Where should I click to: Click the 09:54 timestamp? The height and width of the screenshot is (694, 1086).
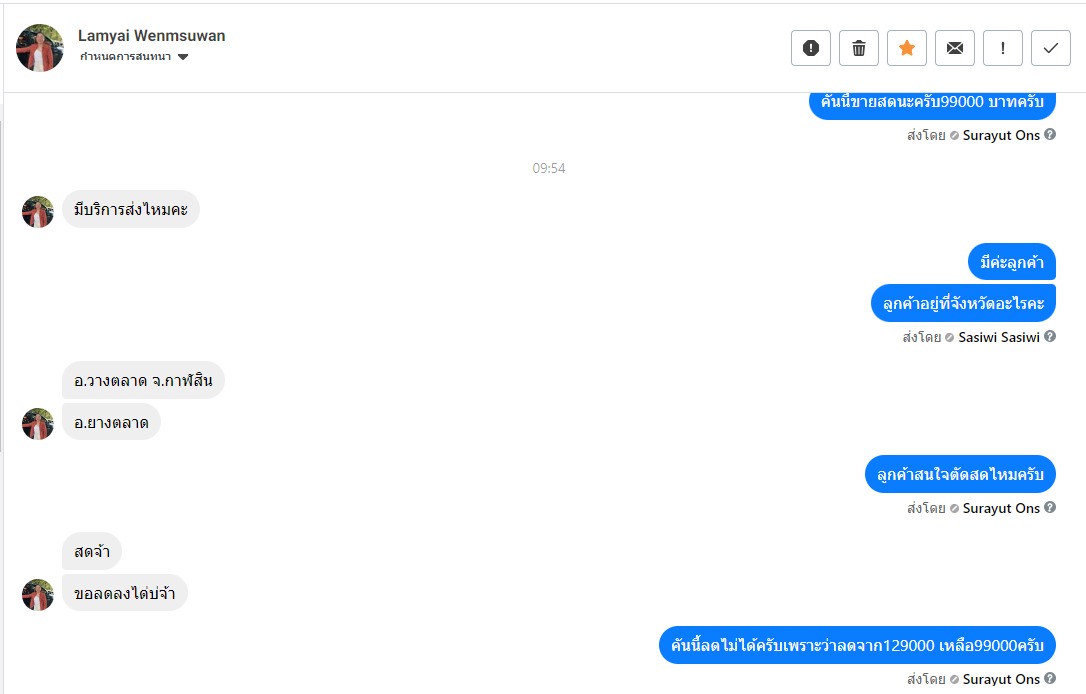[x=549, y=168]
